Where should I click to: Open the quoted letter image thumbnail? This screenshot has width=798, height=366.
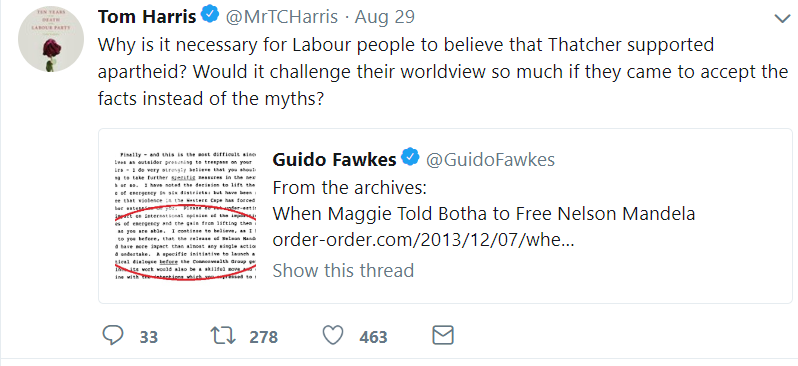[185, 215]
